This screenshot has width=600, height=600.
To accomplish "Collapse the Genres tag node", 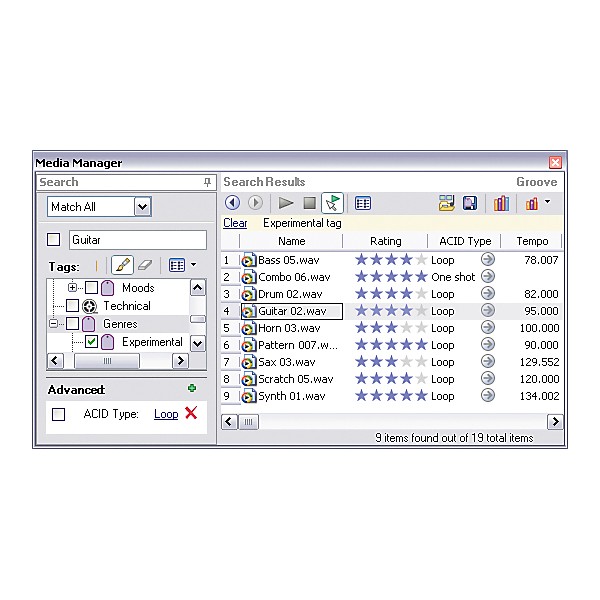I will point(54,324).
